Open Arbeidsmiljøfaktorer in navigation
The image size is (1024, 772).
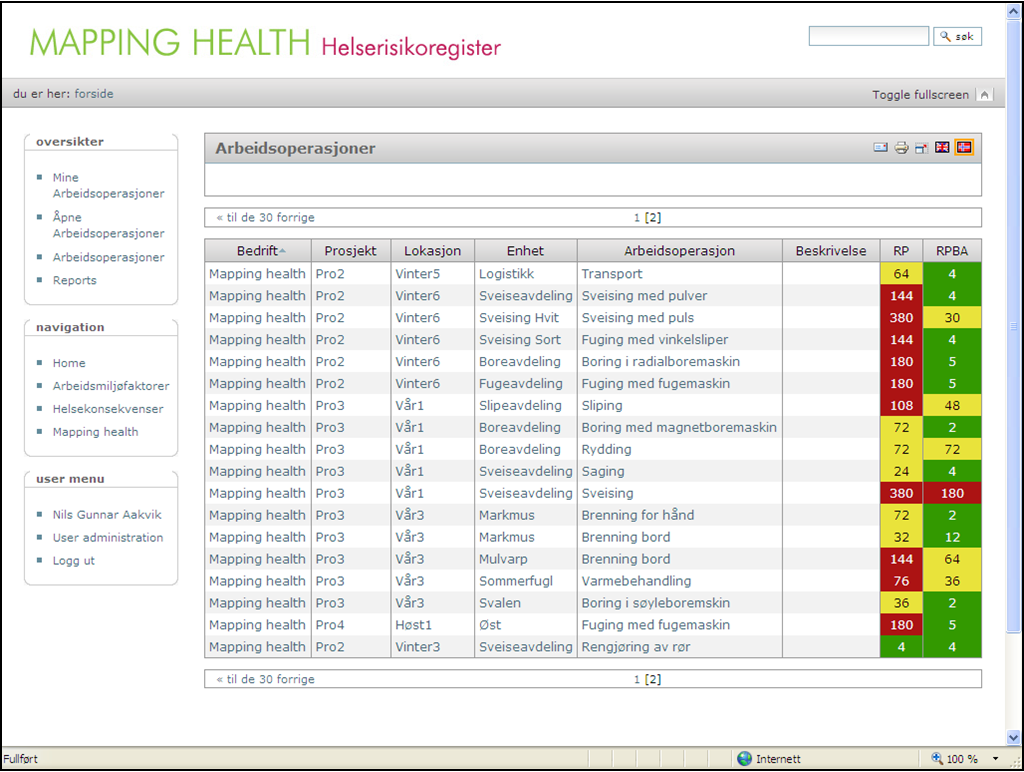point(111,386)
